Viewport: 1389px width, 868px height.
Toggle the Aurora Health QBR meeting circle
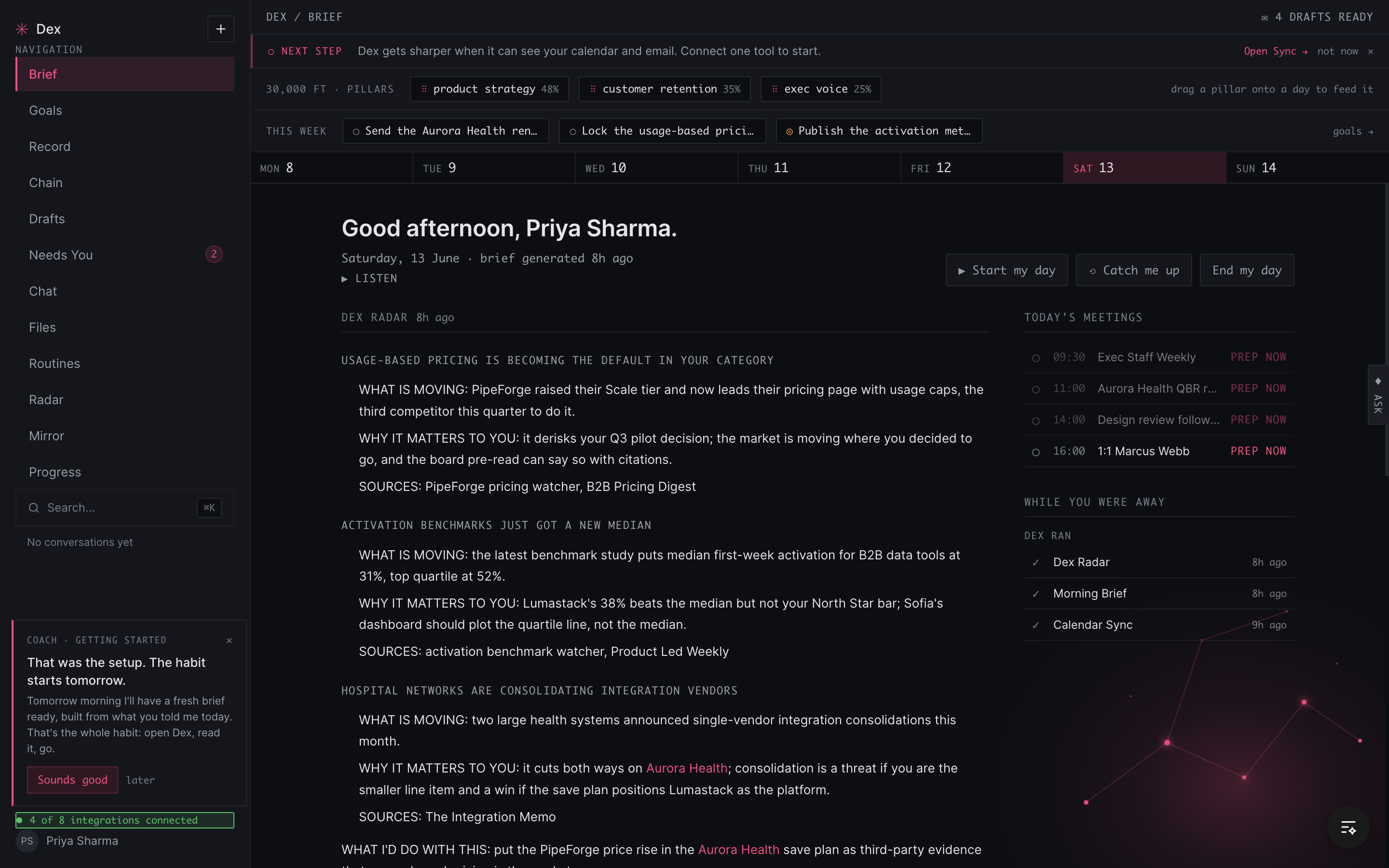click(1035, 390)
